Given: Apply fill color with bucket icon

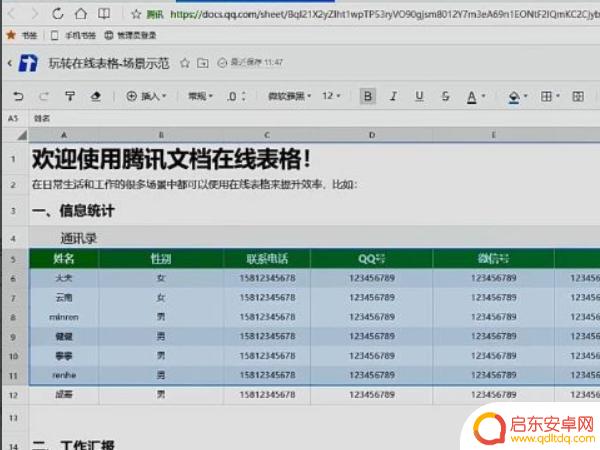Looking at the screenshot, I should pyautogui.click(x=514, y=97).
